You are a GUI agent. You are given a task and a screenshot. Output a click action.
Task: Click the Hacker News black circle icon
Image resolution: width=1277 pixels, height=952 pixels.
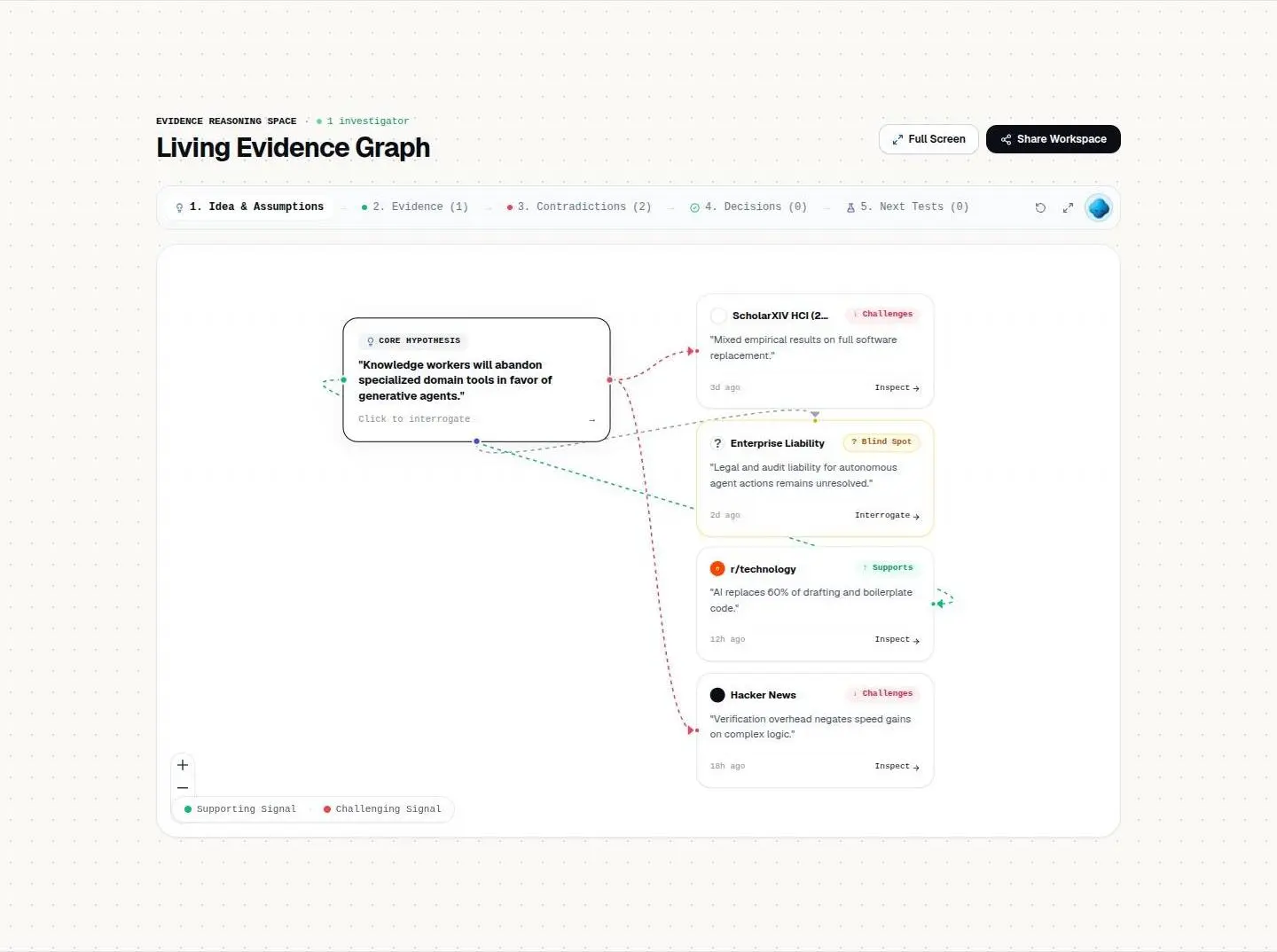(717, 695)
